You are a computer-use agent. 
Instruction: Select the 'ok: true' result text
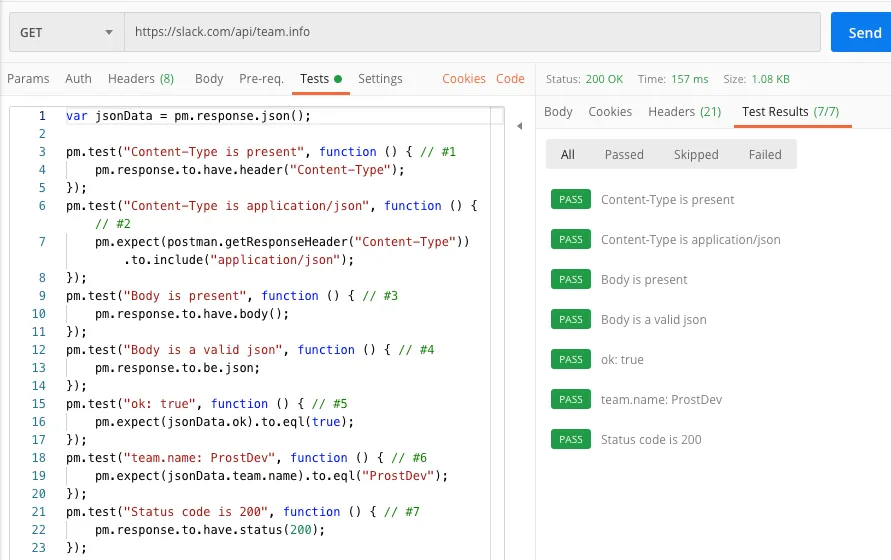point(622,359)
